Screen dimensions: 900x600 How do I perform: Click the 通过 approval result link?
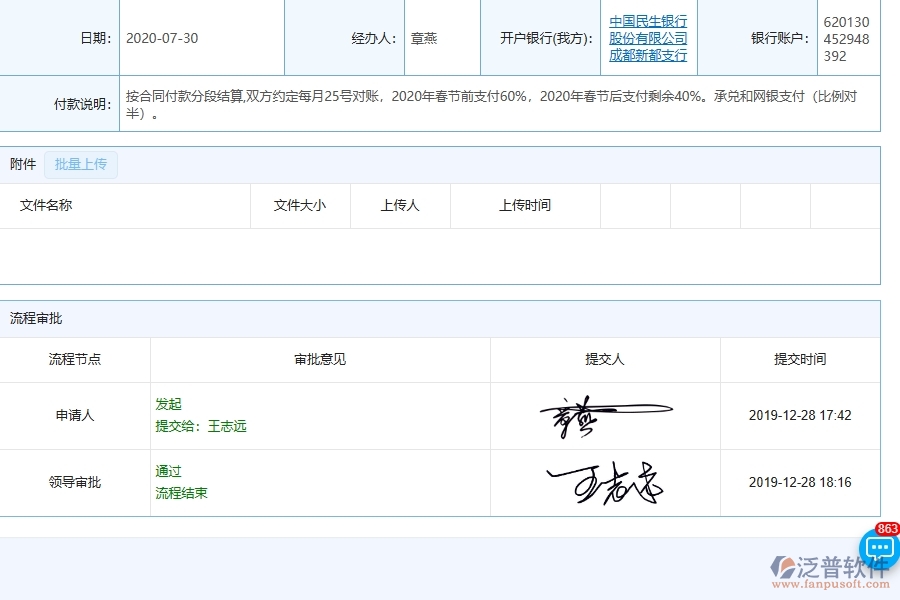pyautogui.click(x=167, y=471)
